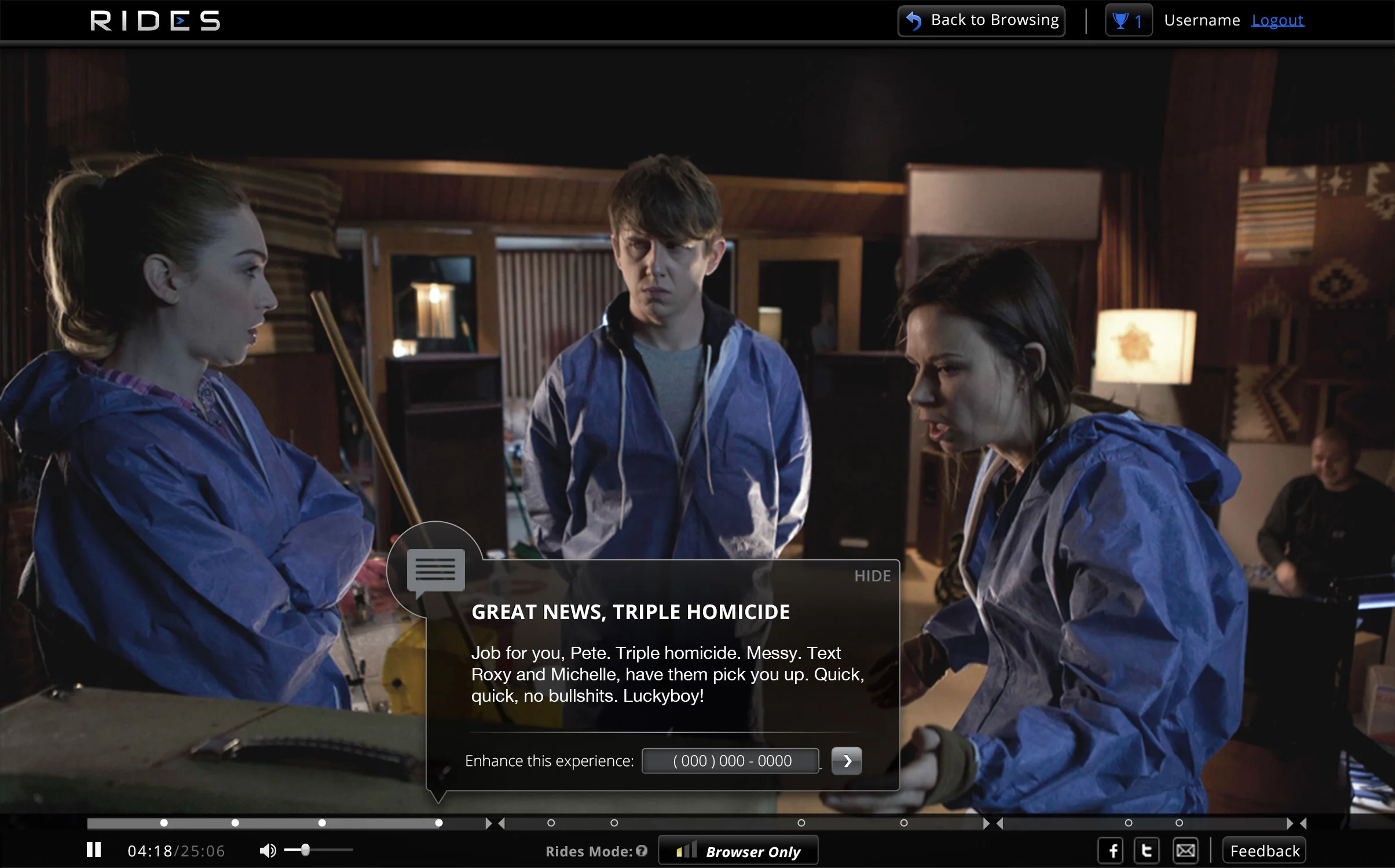This screenshot has width=1395, height=868.
Task: Click the message body text
Action: (x=668, y=675)
